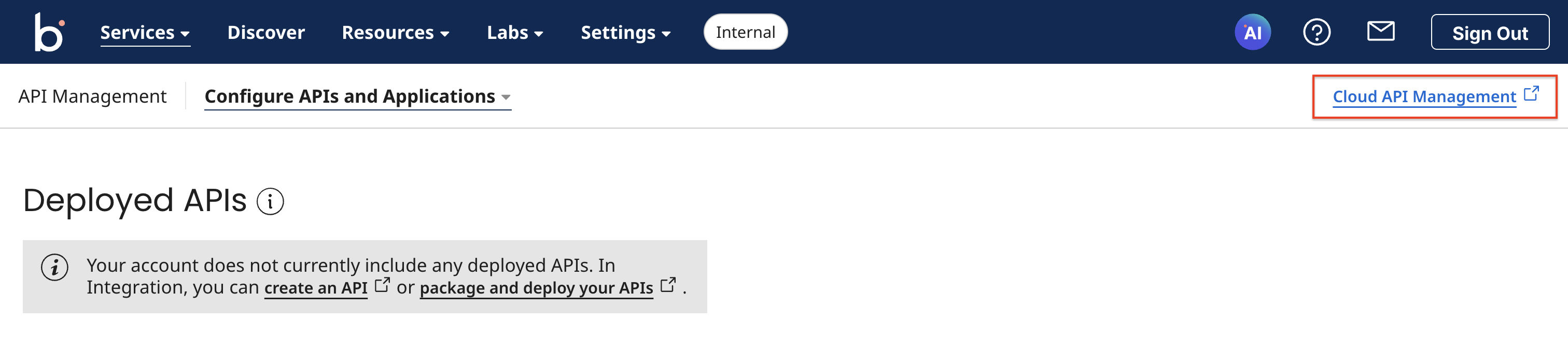Open the AI assistant icon
Image resolution: width=1568 pixels, height=362 pixels.
coord(1252,32)
